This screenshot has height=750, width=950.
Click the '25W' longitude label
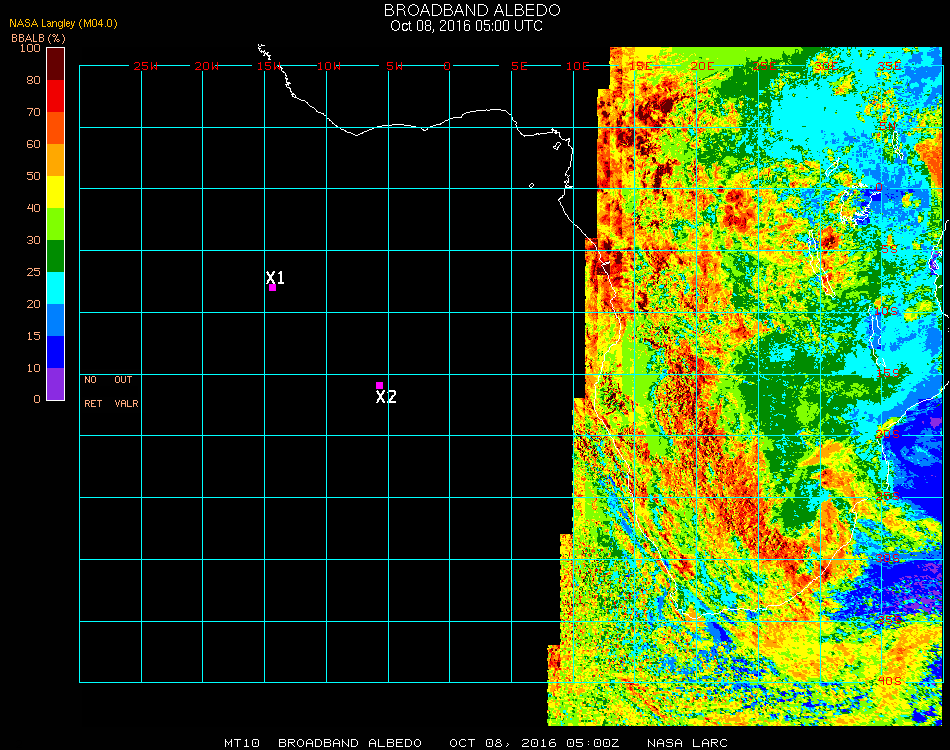point(145,66)
